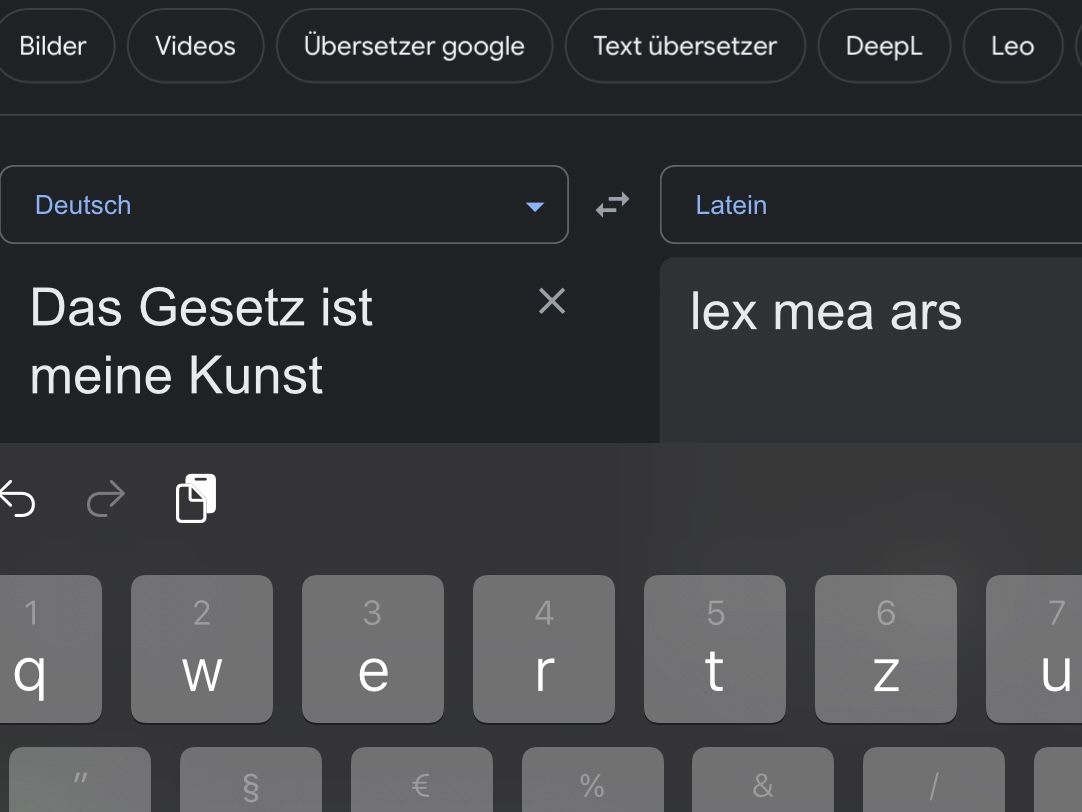
Task: Click the Latin translation output text
Action: tap(826, 312)
